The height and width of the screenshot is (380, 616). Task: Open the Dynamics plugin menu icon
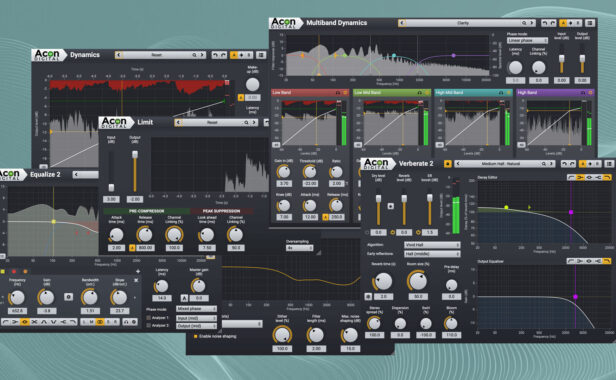(260, 55)
